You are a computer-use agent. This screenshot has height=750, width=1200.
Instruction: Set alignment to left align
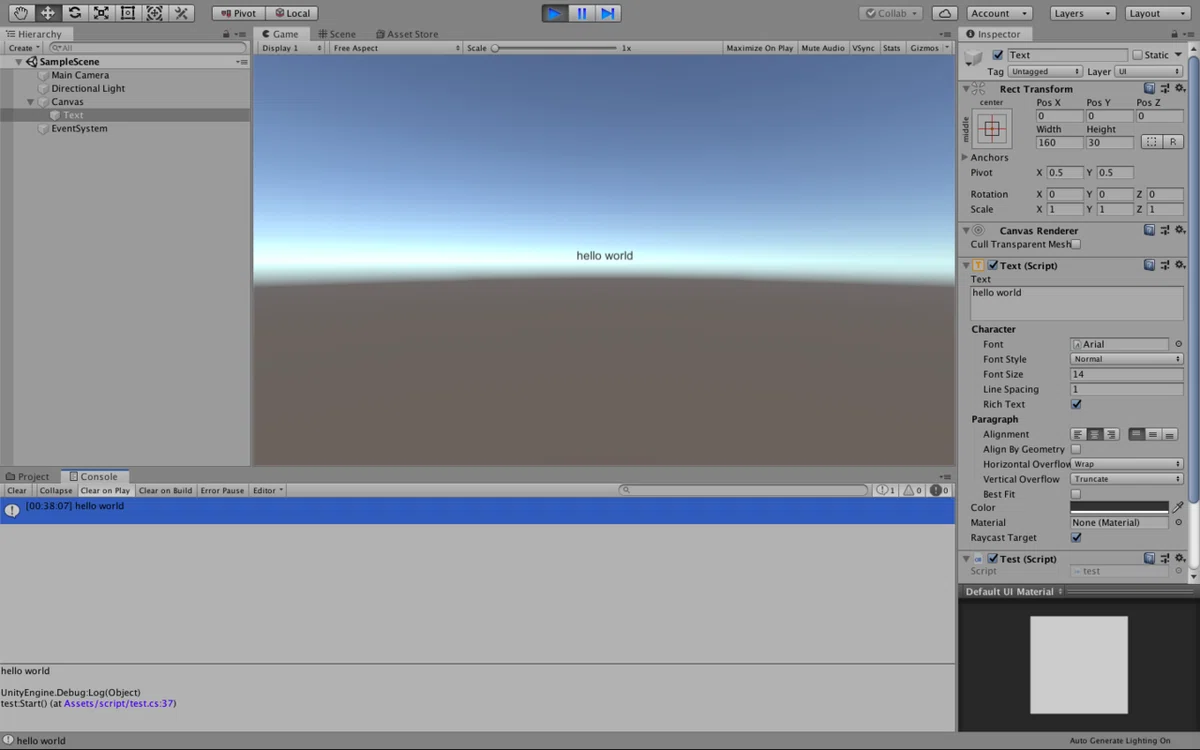[x=1078, y=434]
